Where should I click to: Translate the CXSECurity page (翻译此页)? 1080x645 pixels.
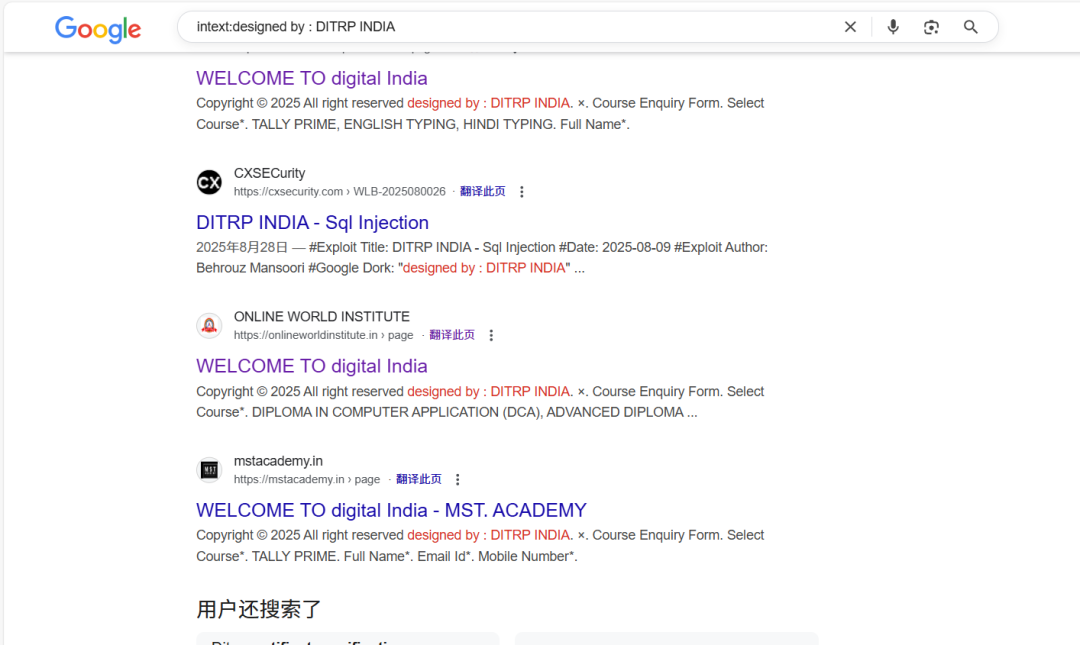(x=482, y=191)
